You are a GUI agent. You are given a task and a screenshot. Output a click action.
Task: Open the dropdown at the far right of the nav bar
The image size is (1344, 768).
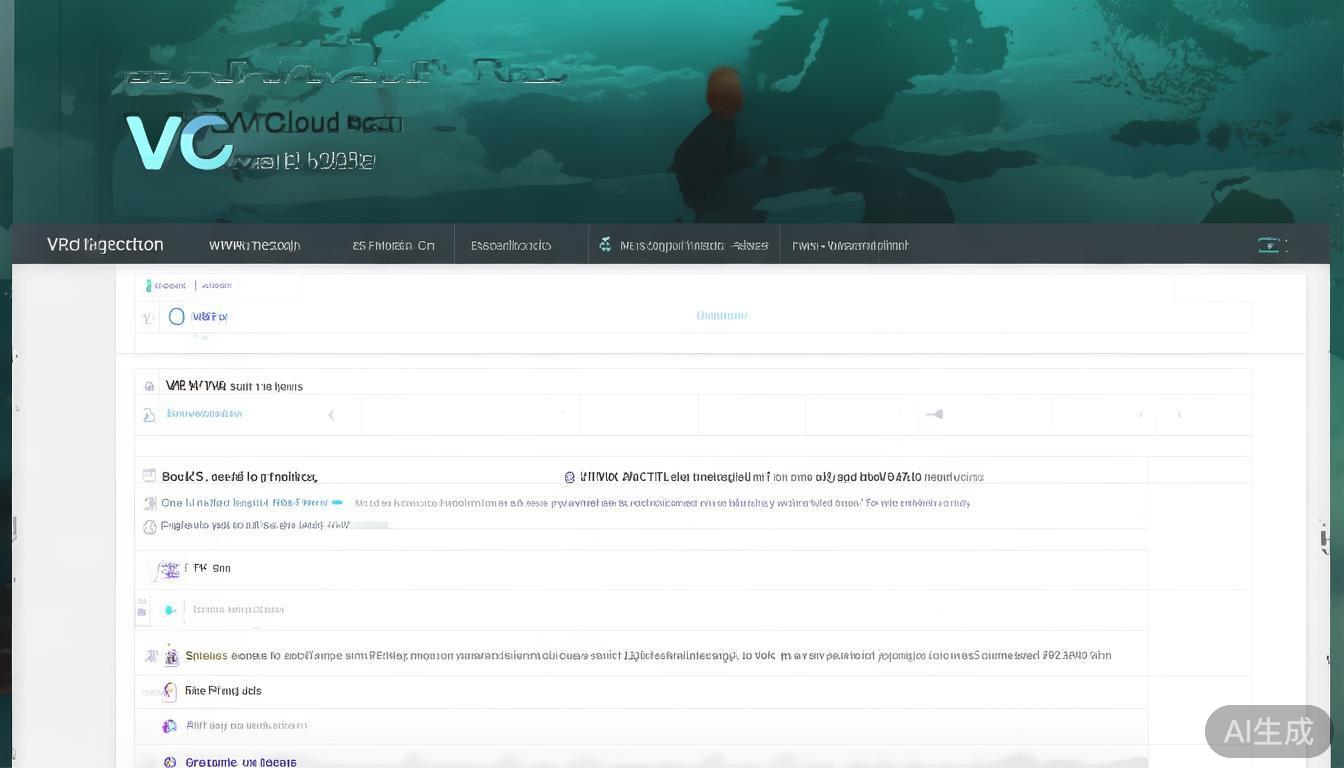pos(1270,244)
